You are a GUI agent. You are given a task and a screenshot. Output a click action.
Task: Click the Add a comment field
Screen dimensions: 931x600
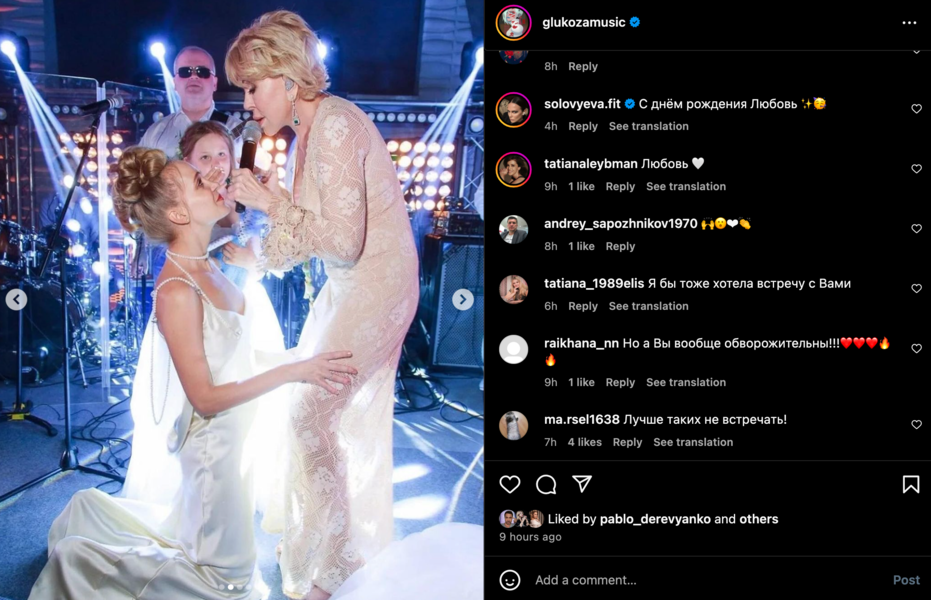pyautogui.click(x=700, y=580)
